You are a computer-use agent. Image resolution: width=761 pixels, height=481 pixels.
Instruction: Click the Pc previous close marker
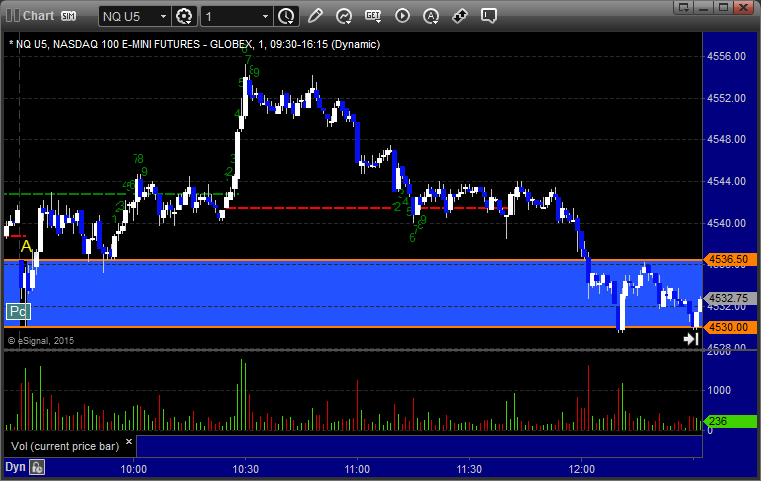point(18,311)
